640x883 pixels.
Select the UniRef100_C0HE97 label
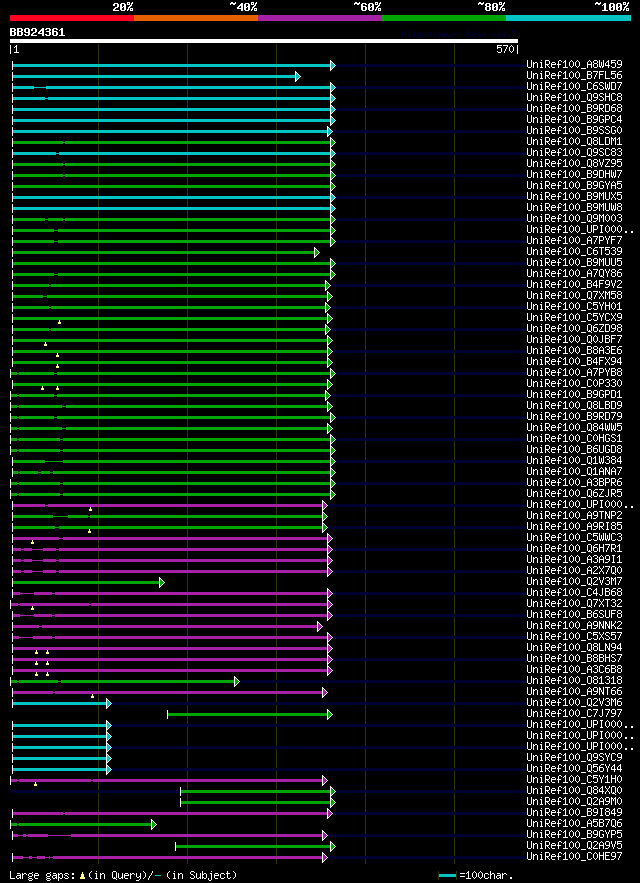(x=574, y=858)
